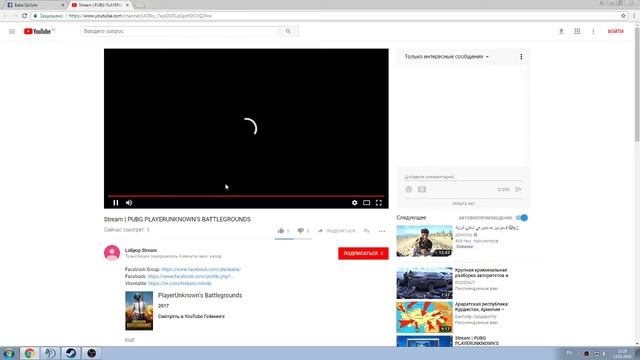Click the red ПОДПИСАТЬСЯ subscribe button
The image size is (640, 360).
pos(363,253)
